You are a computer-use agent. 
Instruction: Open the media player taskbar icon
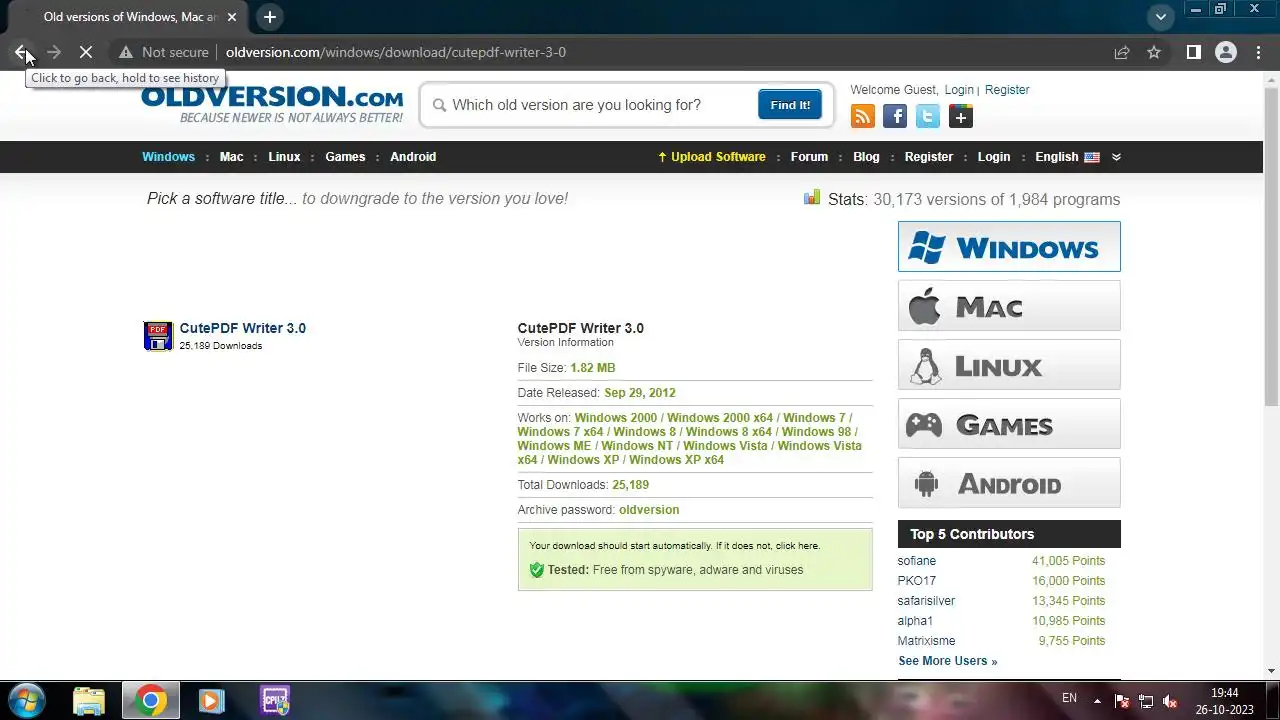211,700
